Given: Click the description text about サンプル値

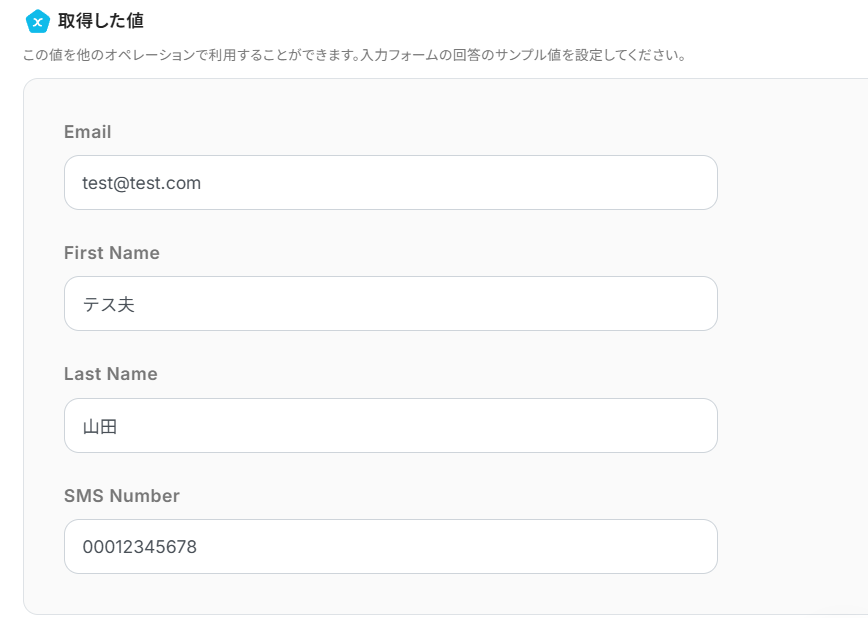Looking at the screenshot, I should [x=354, y=55].
